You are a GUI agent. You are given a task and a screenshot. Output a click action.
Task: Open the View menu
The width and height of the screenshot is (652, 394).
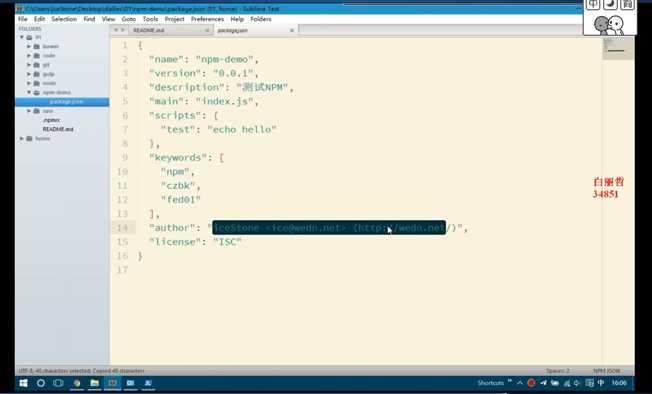[x=108, y=19]
